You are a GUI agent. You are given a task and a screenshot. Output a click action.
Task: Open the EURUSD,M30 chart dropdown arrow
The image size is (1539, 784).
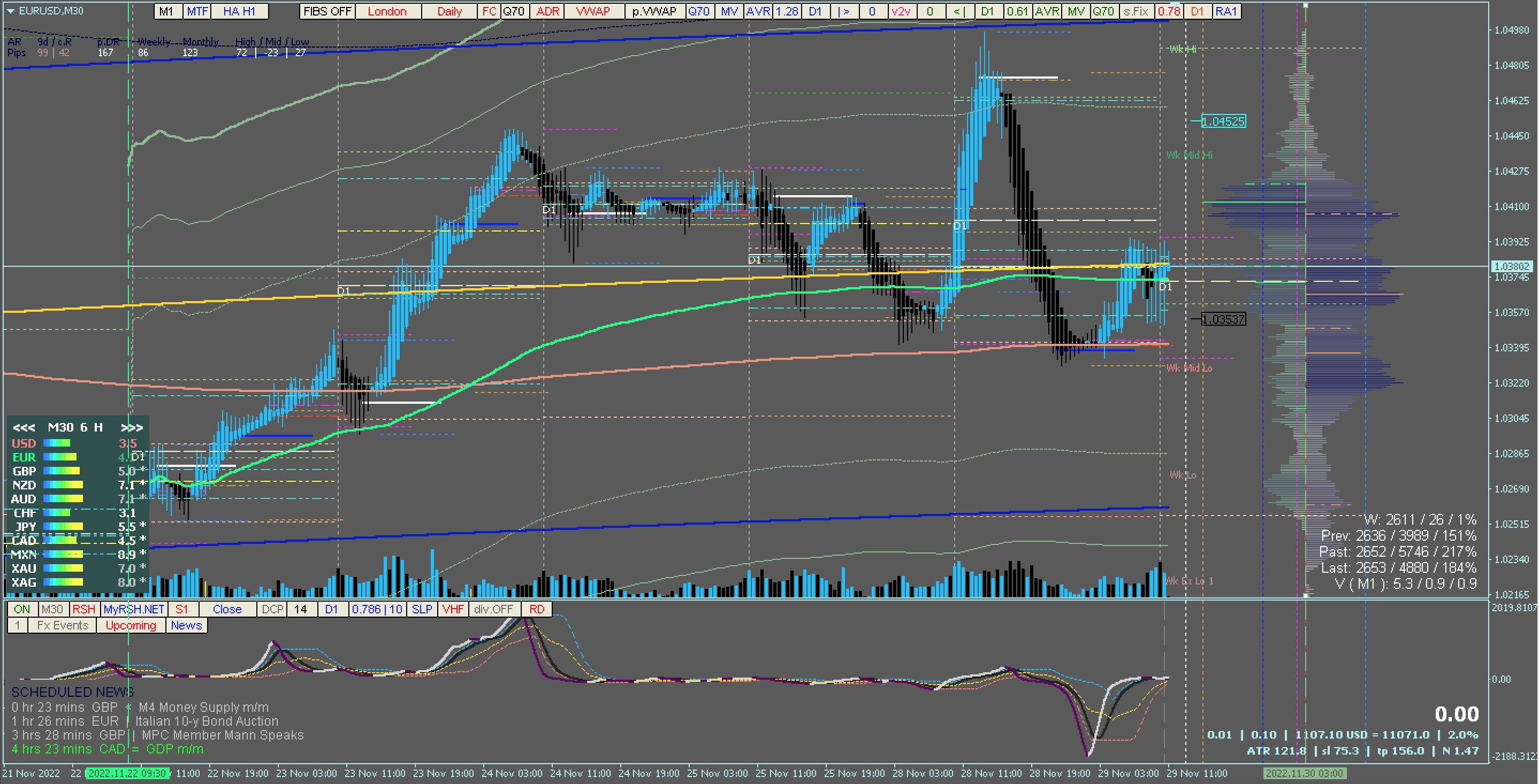10,11
